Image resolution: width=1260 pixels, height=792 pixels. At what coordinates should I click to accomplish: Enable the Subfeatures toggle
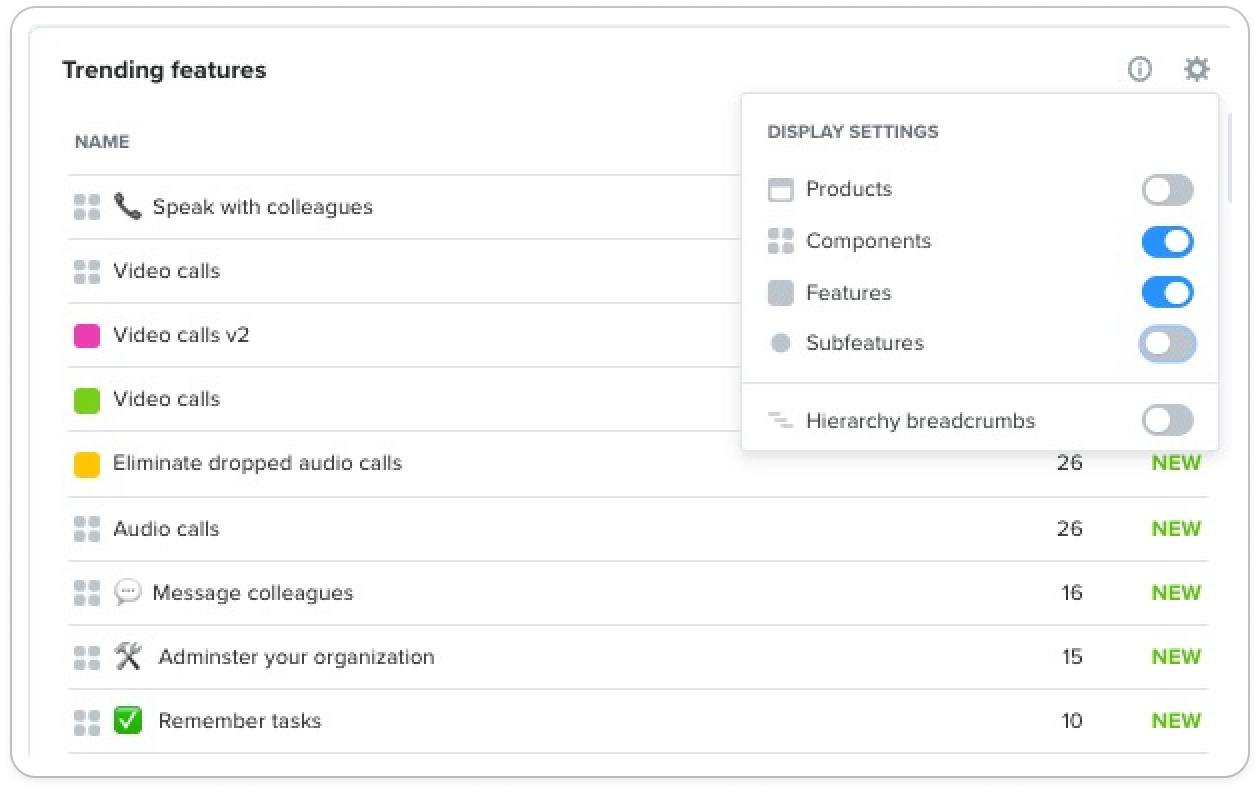(1168, 343)
